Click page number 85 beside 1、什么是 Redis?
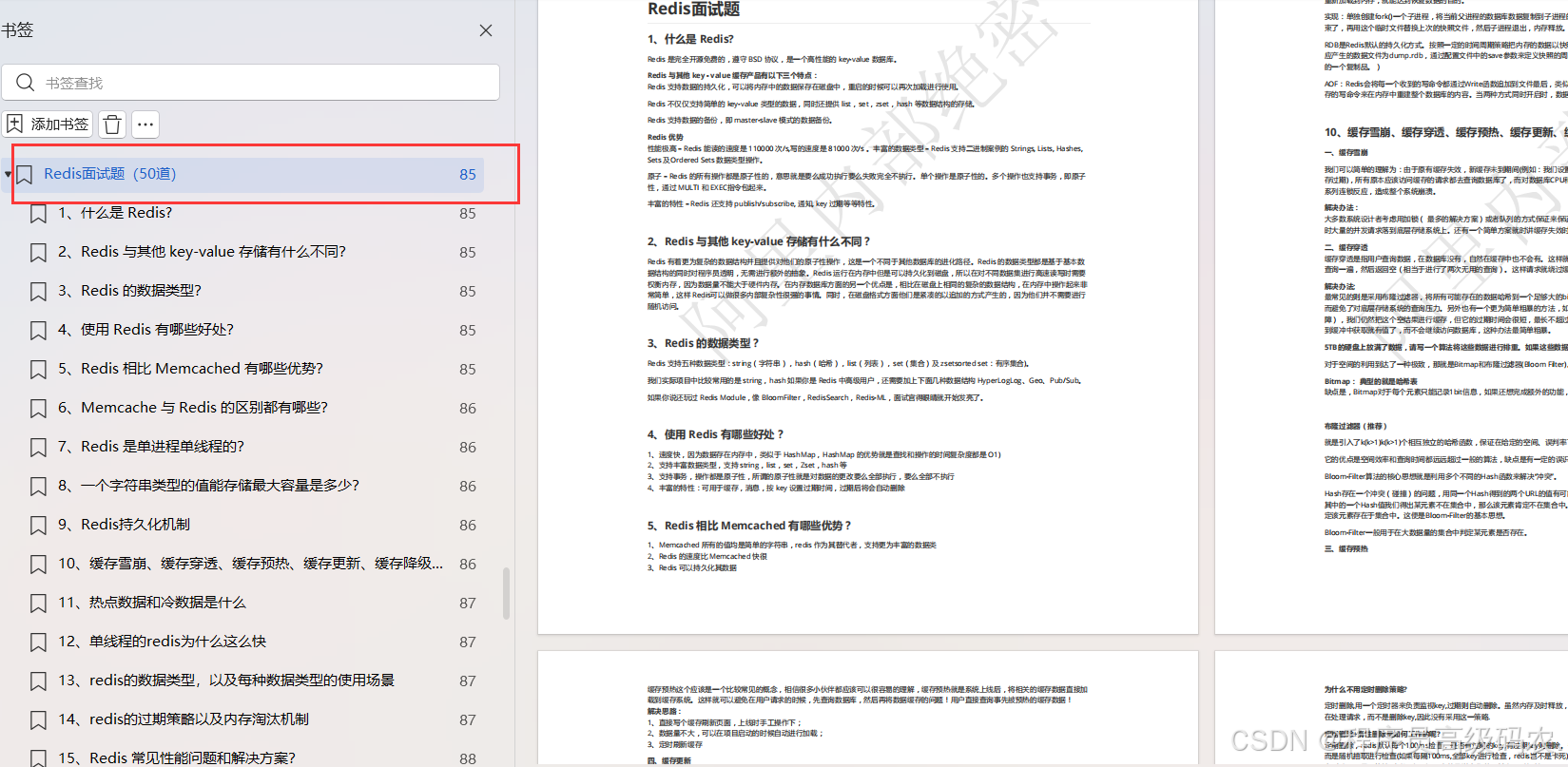Viewport: 1568px width, 767px height. pyautogui.click(x=468, y=214)
